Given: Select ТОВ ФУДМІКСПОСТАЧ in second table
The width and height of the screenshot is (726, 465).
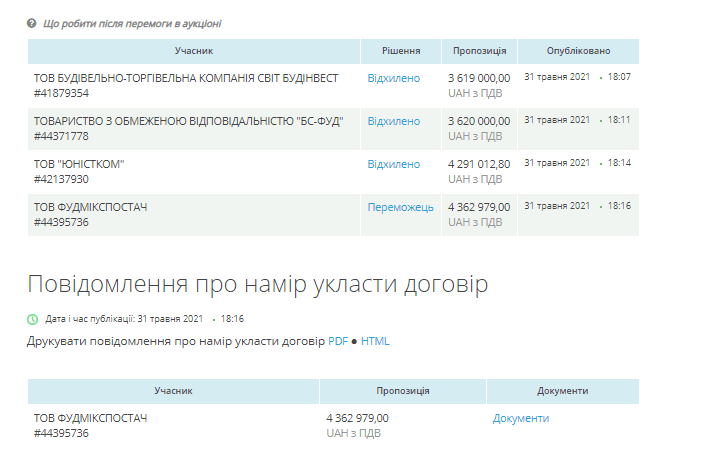Looking at the screenshot, I should (90, 418).
